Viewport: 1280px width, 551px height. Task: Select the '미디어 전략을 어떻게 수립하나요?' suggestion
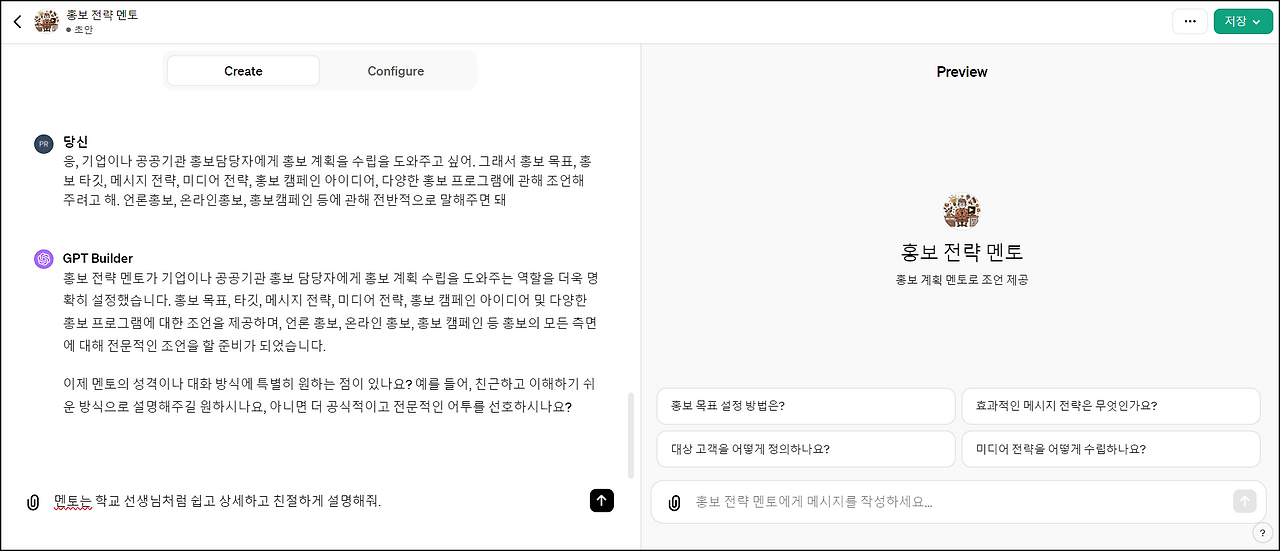click(x=1111, y=449)
